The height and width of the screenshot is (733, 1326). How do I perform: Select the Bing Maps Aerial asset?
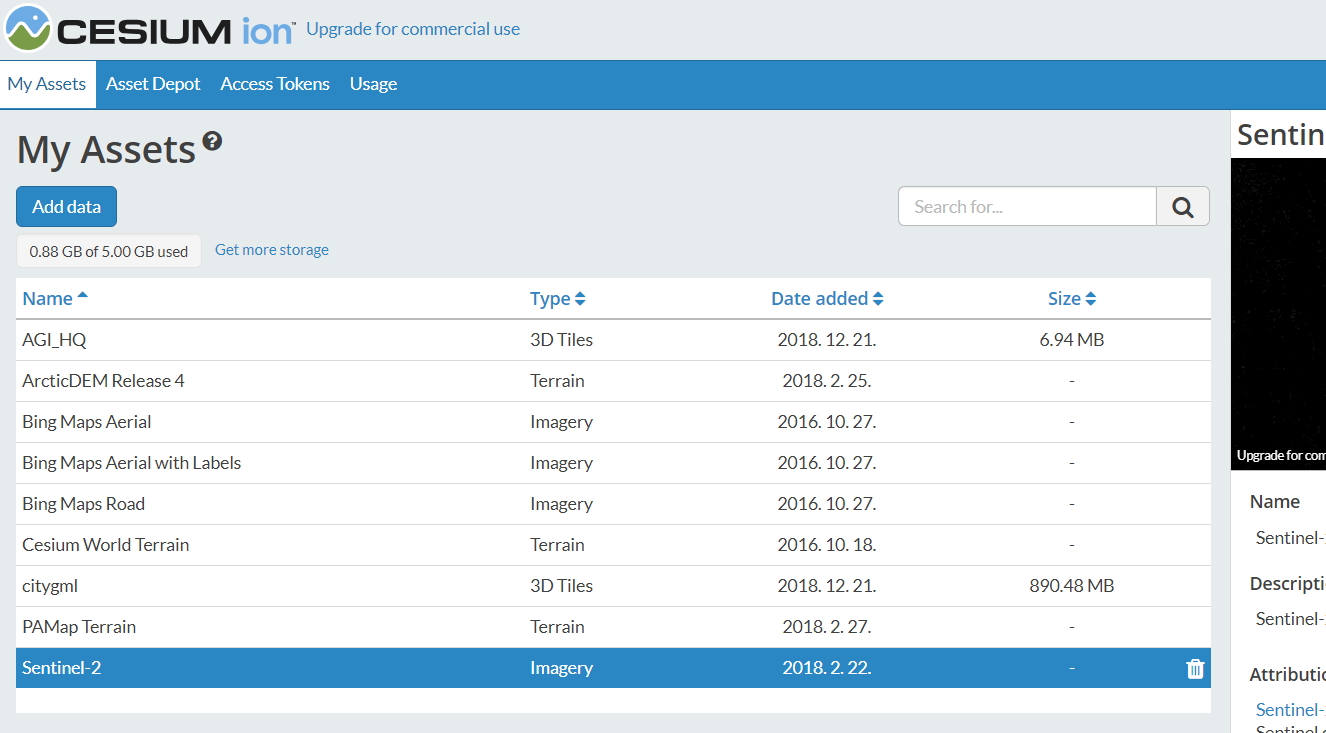(613, 422)
